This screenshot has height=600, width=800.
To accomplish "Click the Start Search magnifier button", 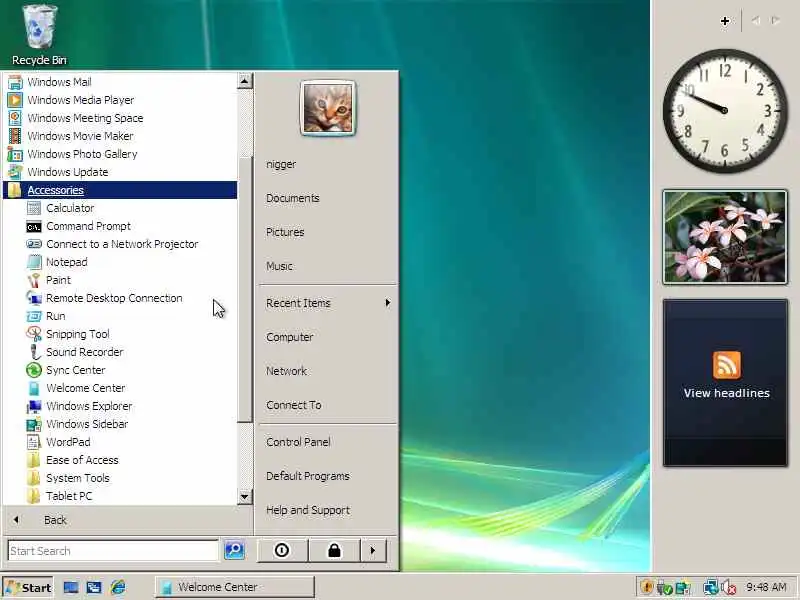I will pos(234,550).
